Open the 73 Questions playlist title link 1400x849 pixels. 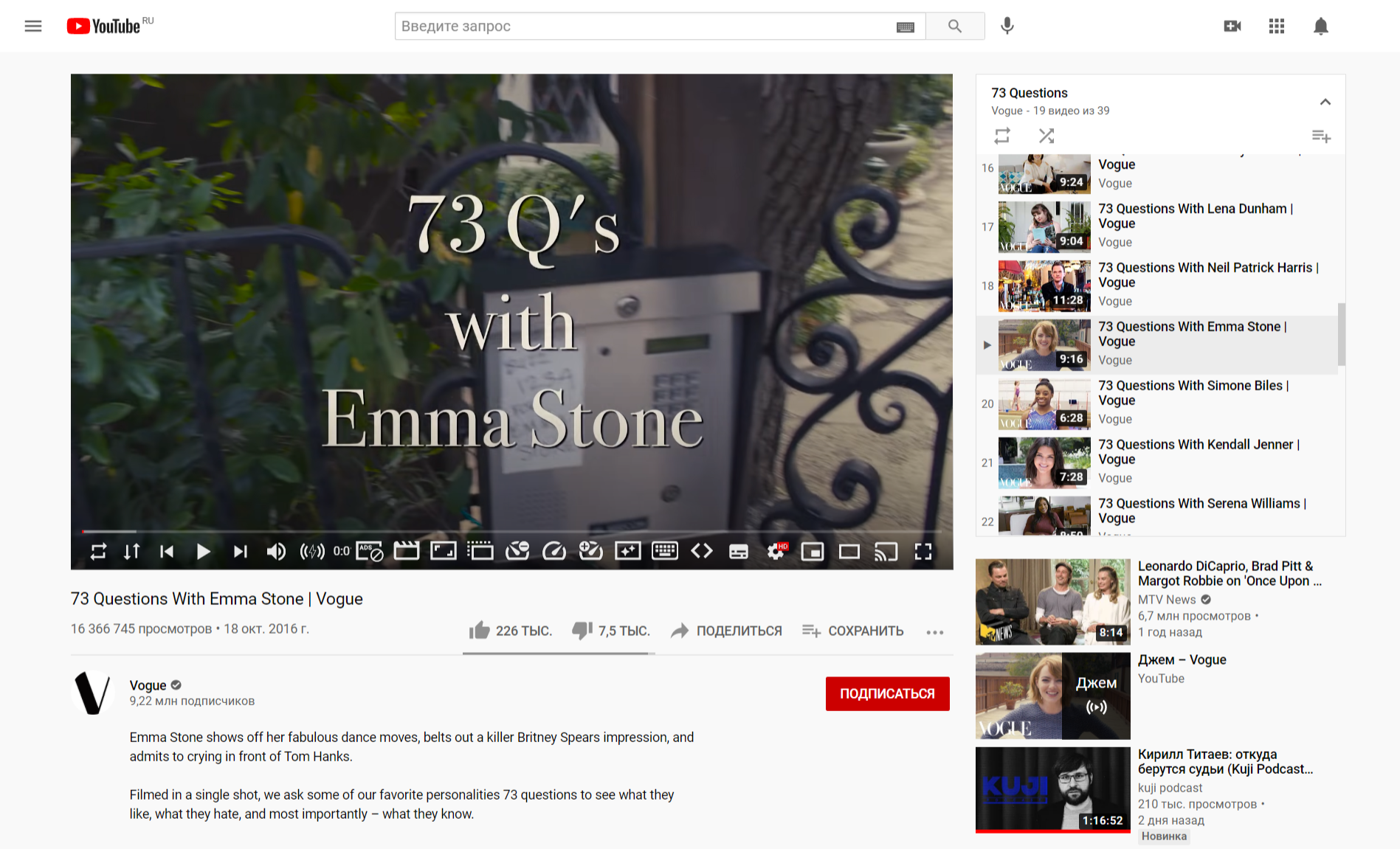coord(1030,93)
